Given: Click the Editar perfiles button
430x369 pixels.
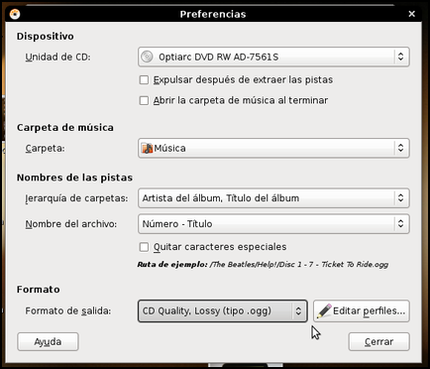Looking at the screenshot, I should pyautogui.click(x=361, y=311).
